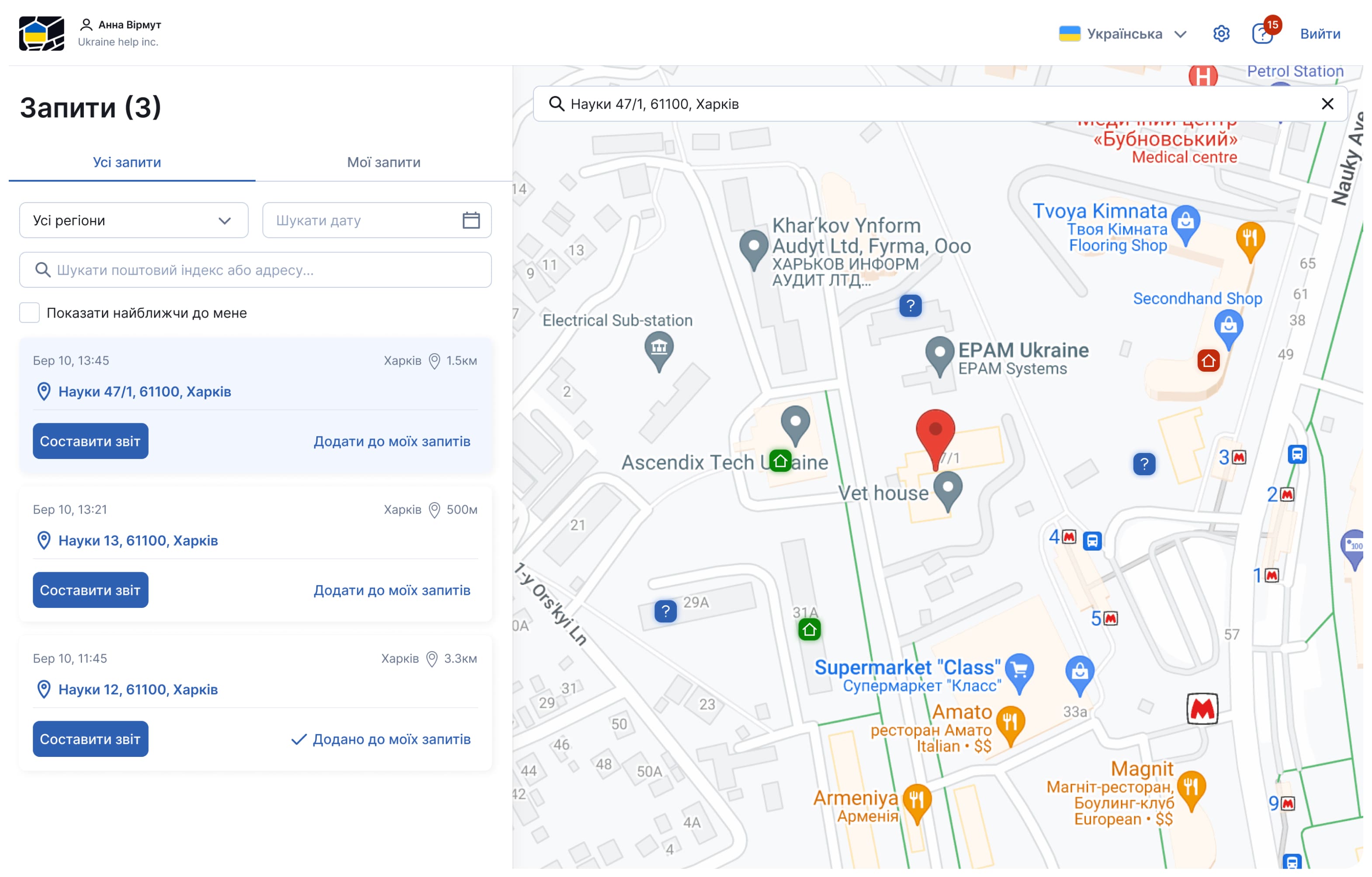Add Науки 13 to my requests
This screenshot has width=1372, height=877.
click(x=392, y=590)
